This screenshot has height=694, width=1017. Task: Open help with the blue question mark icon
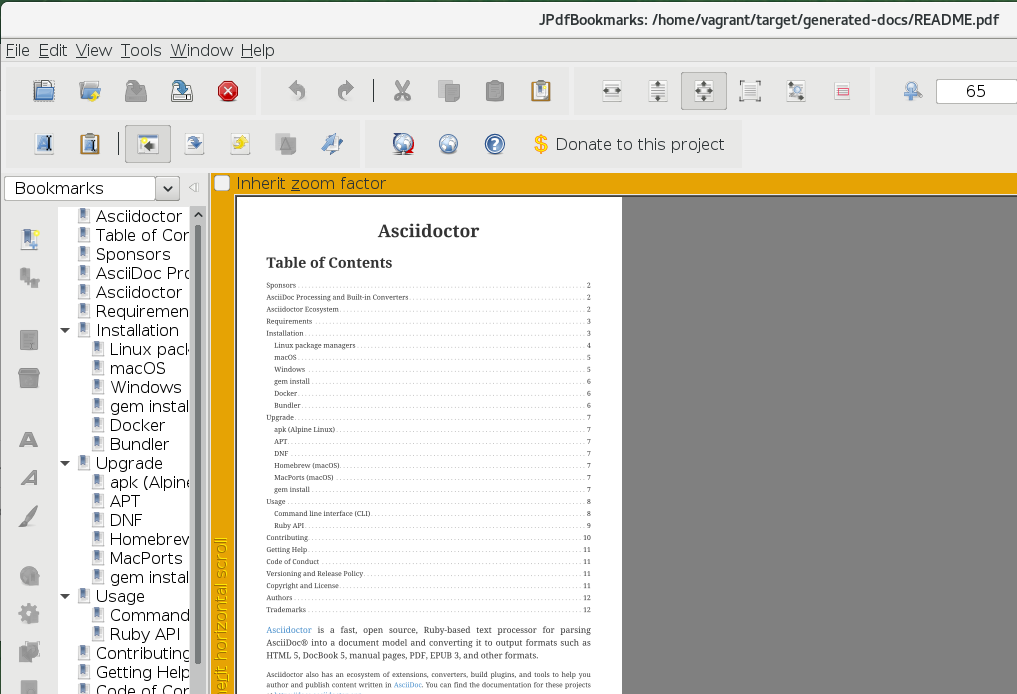[494, 143]
